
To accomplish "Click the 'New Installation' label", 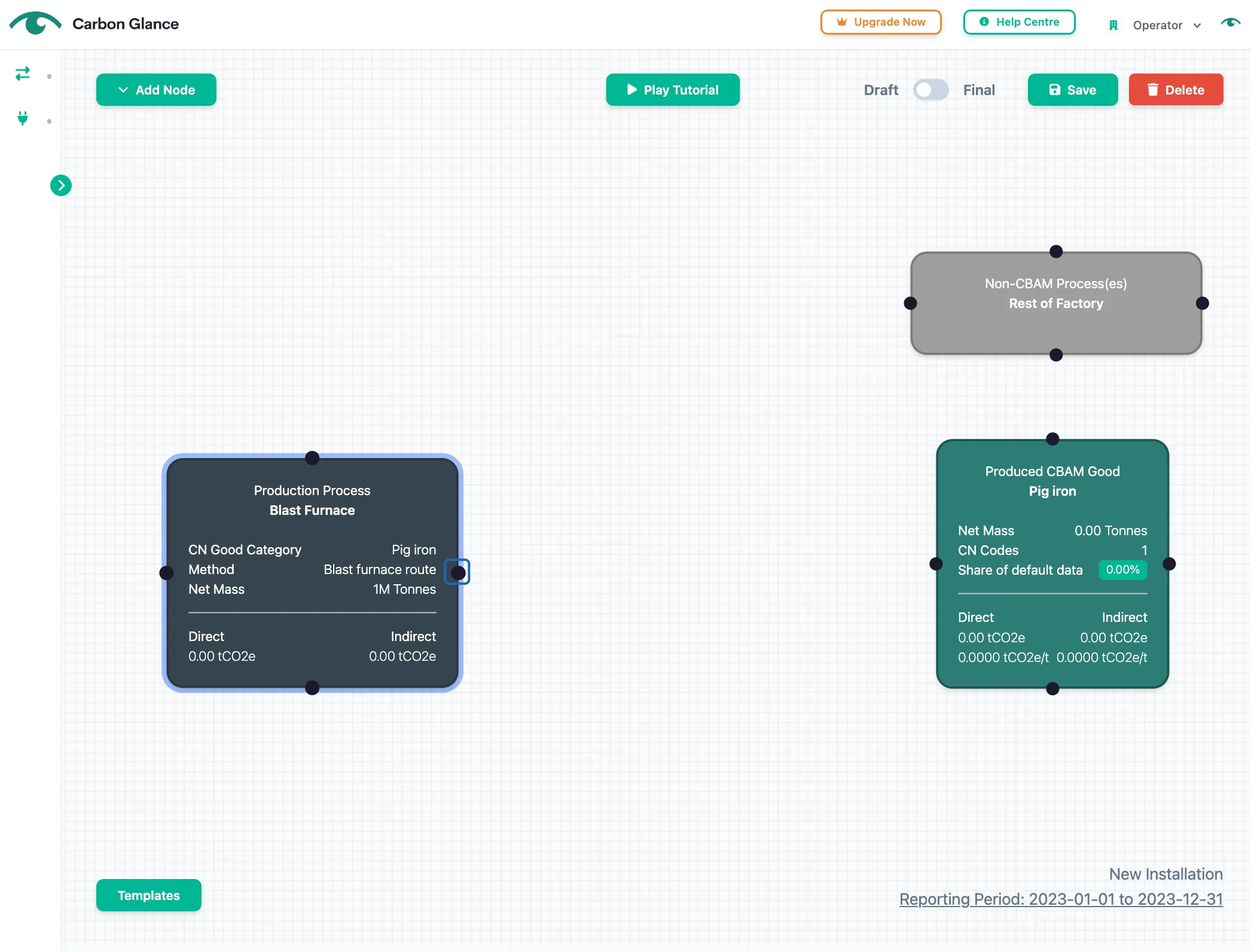I will 1165,874.
